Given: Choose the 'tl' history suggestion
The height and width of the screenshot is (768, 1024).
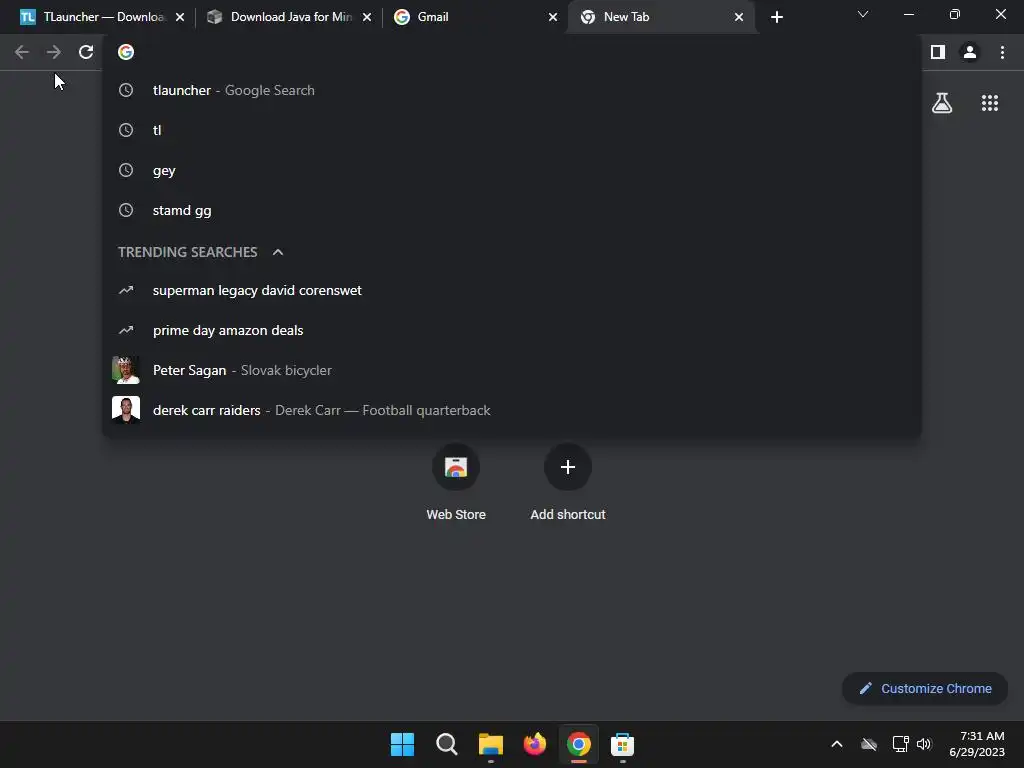Looking at the screenshot, I should tap(511, 130).
